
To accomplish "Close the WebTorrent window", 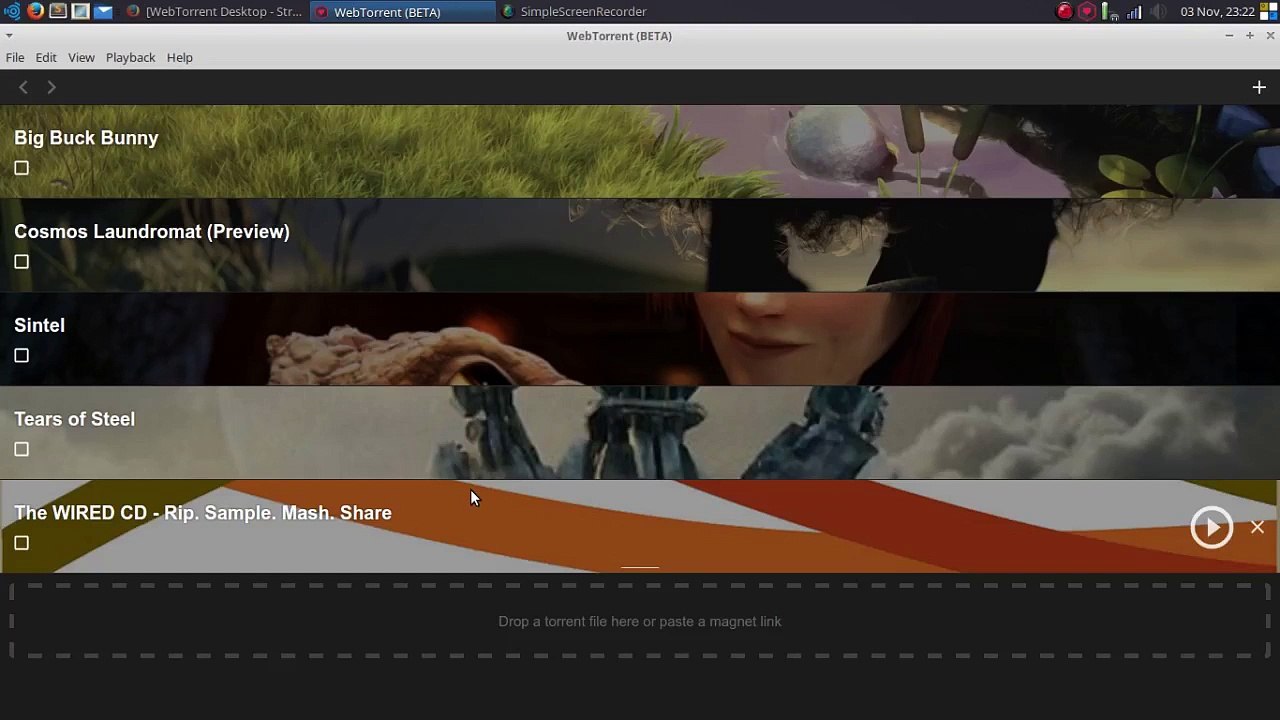I will (1270, 36).
